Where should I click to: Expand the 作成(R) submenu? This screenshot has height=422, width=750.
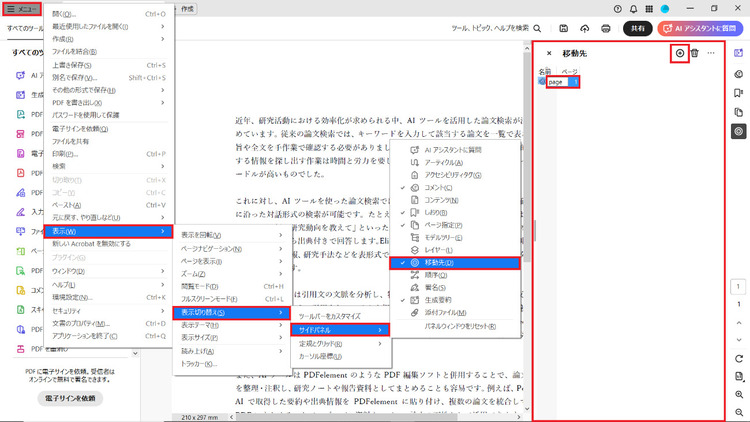tap(109, 39)
